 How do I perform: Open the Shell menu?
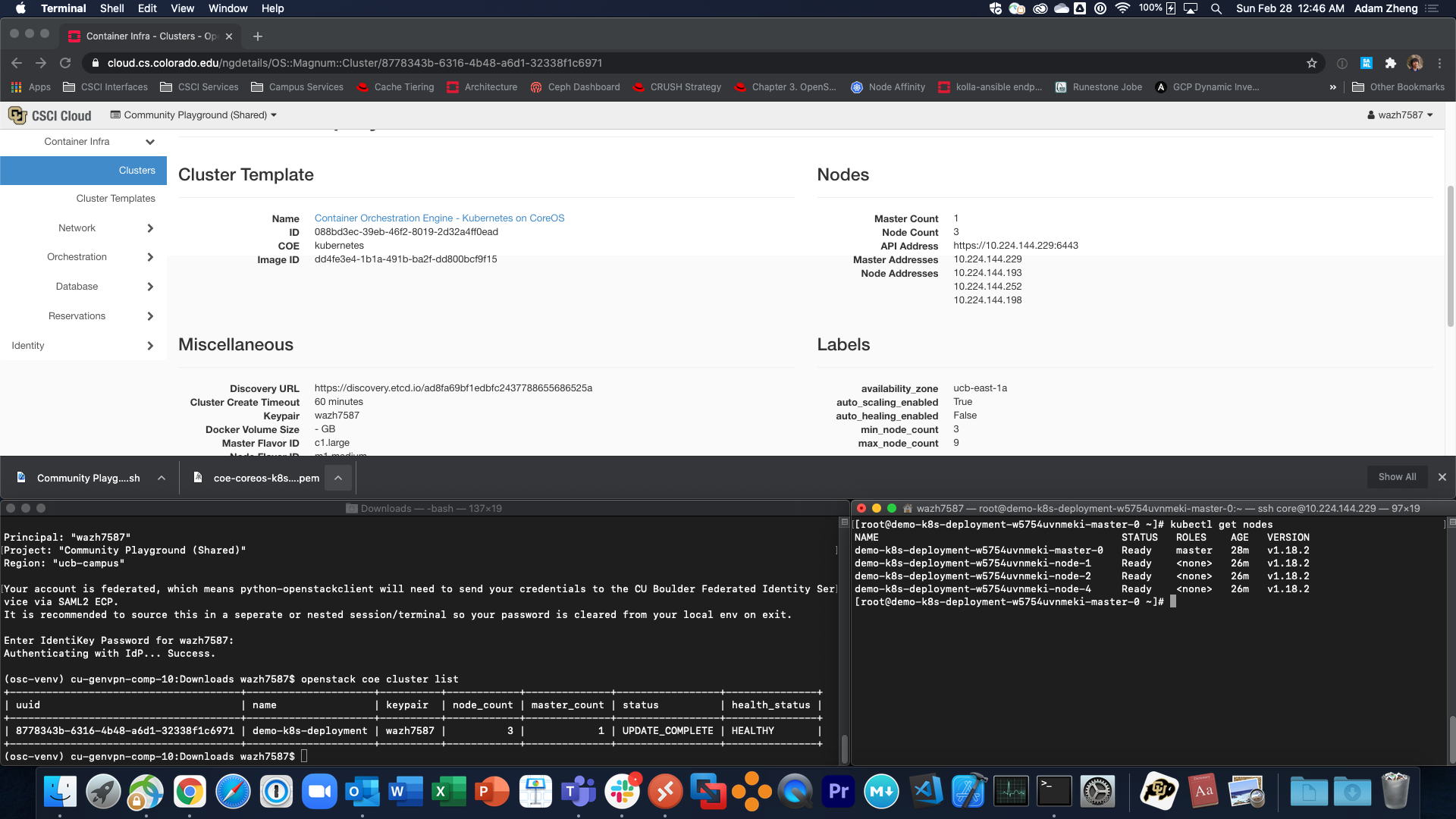[x=112, y=8]
